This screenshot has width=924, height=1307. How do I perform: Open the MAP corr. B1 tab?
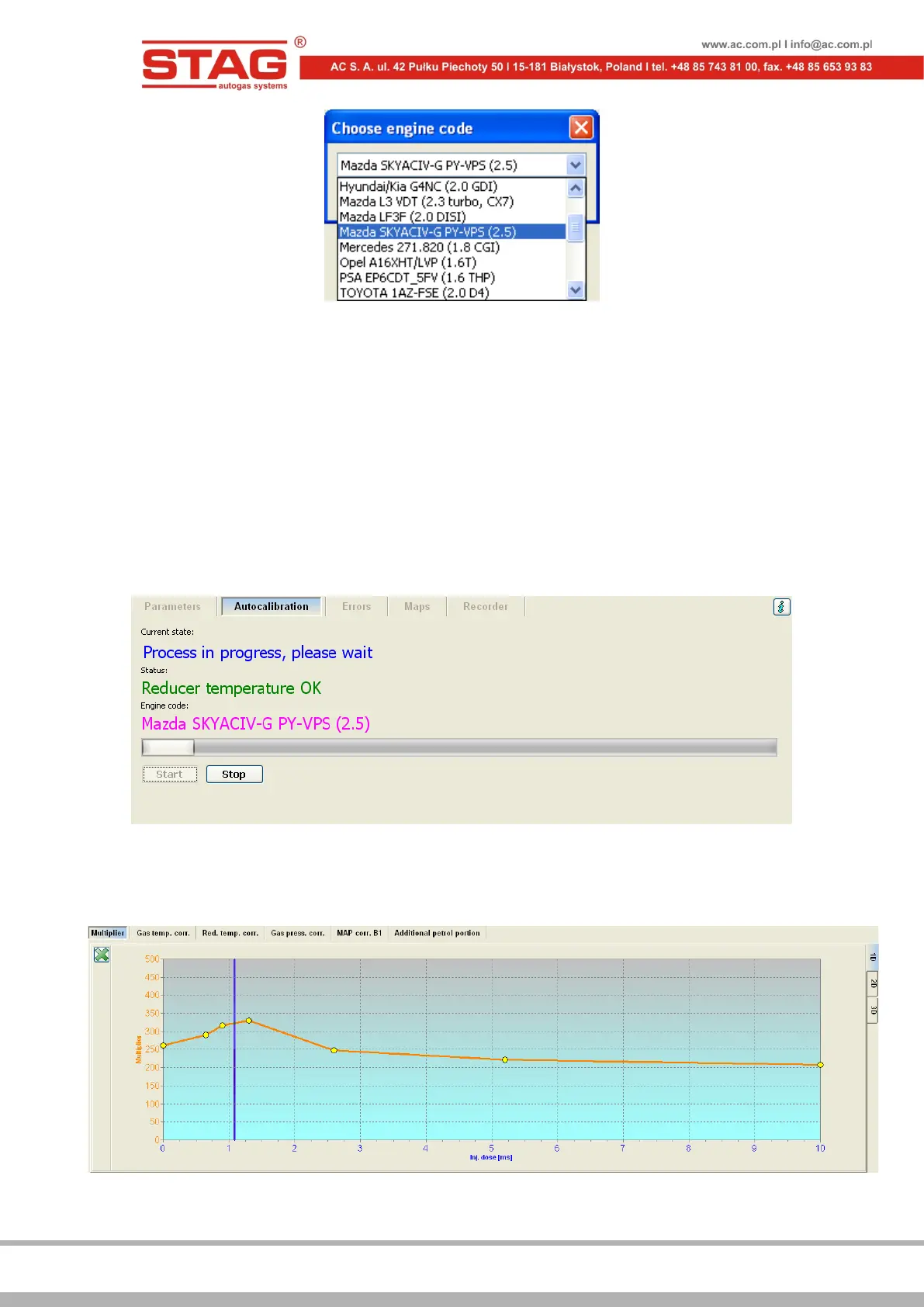[x=359, y=933]
